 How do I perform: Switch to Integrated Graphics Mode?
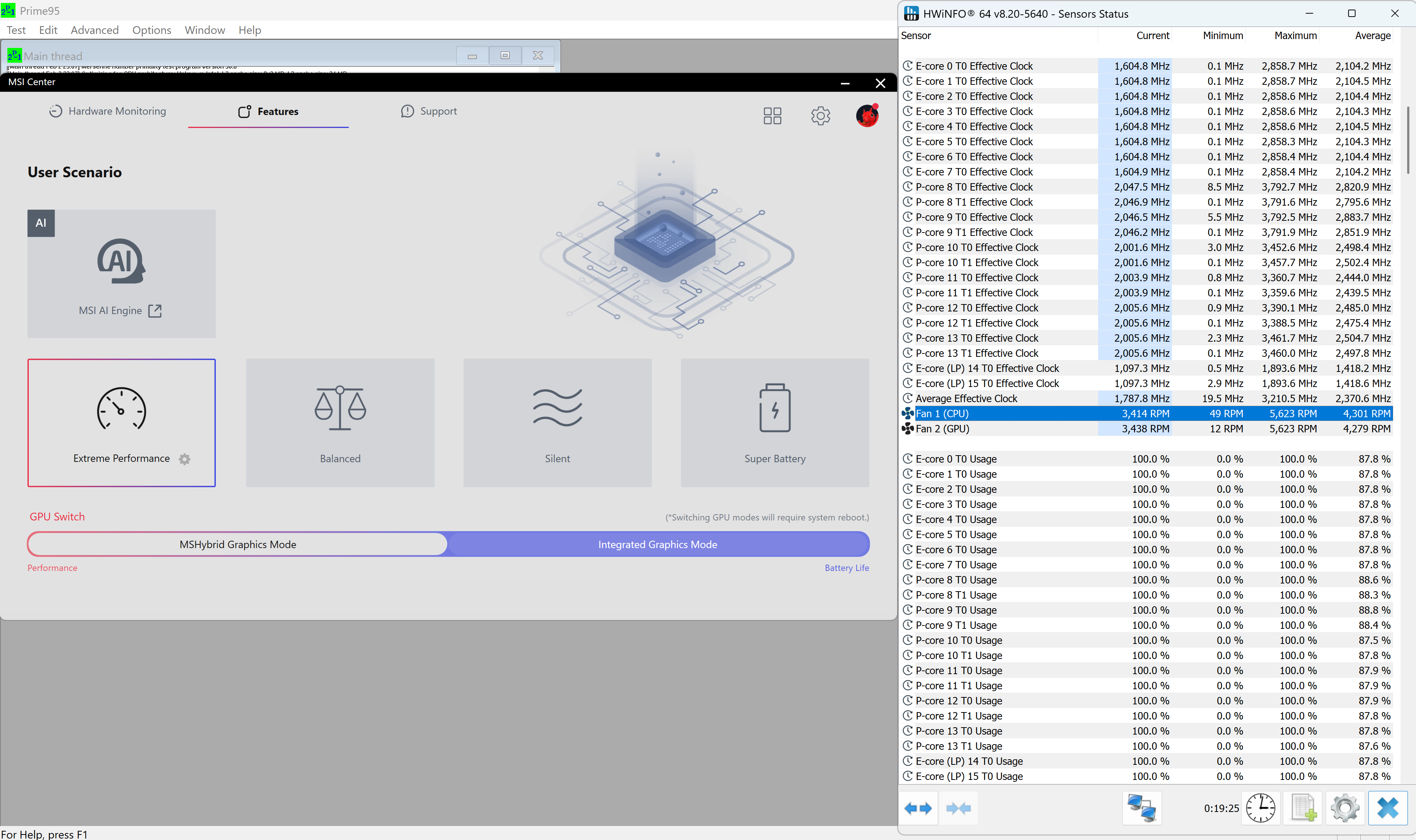click(658, 544)
